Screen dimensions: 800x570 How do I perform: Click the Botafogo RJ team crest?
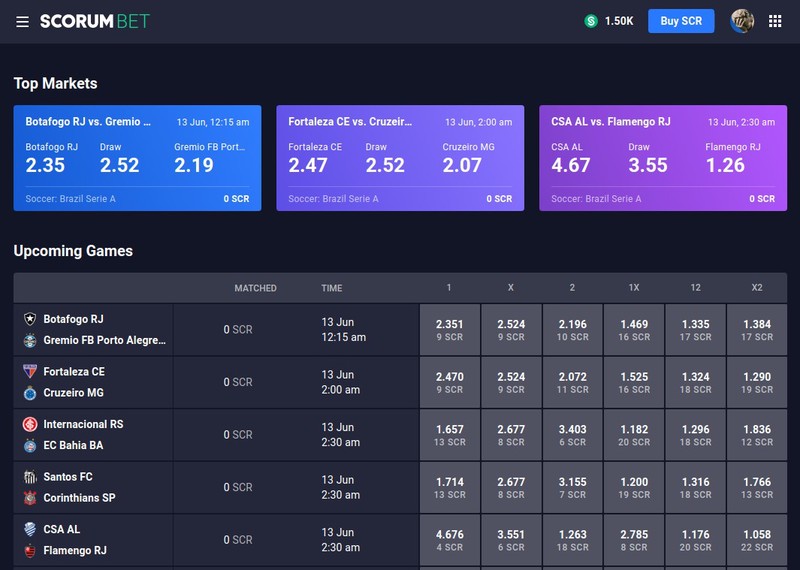point(30,319)
